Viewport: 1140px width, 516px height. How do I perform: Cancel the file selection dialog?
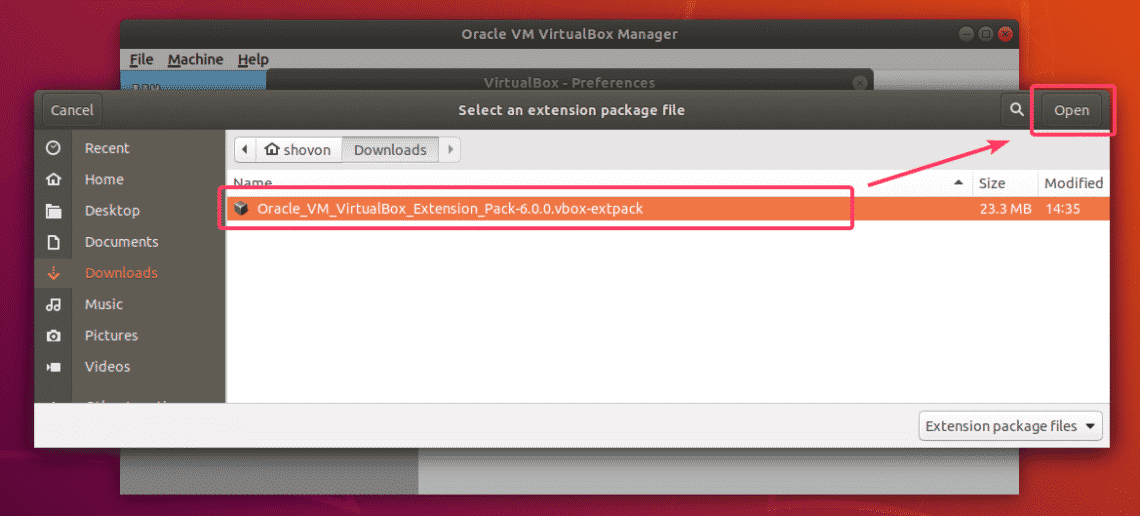click(72, 110)
